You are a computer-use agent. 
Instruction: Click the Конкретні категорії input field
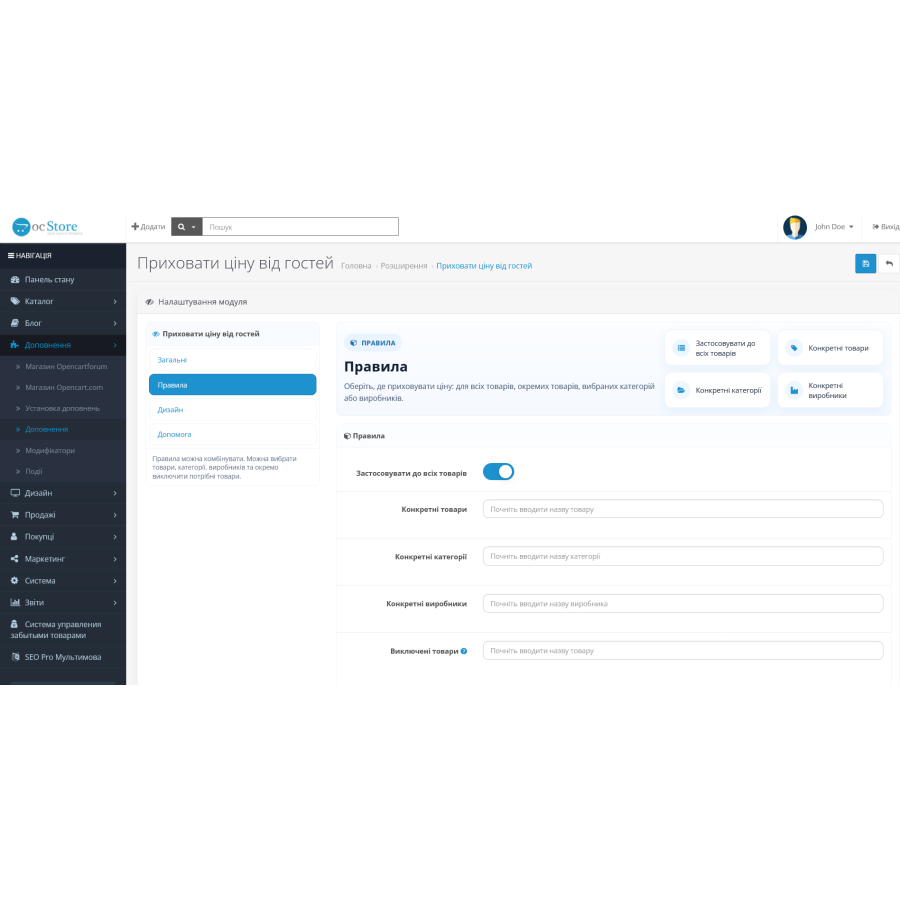[x=683, y=556]
